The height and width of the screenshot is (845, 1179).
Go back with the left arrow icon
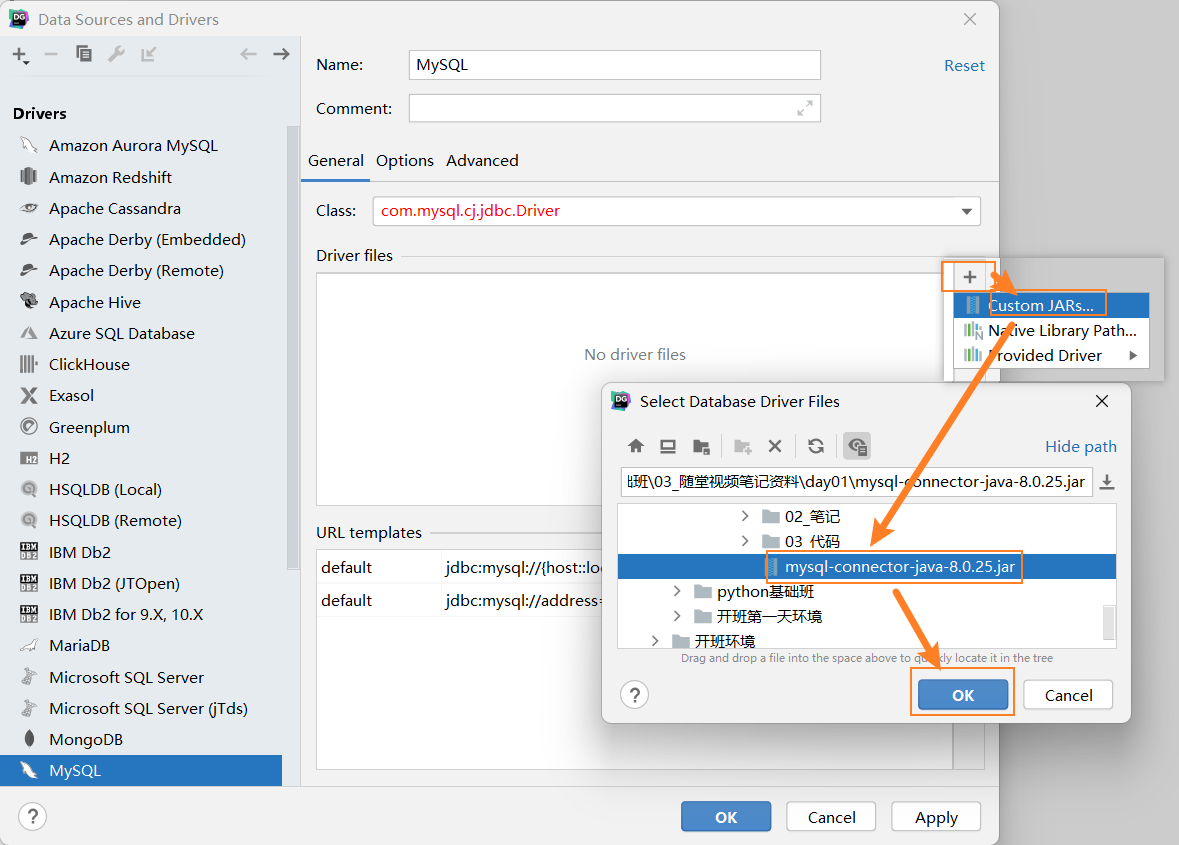click(x=248, y=54)
